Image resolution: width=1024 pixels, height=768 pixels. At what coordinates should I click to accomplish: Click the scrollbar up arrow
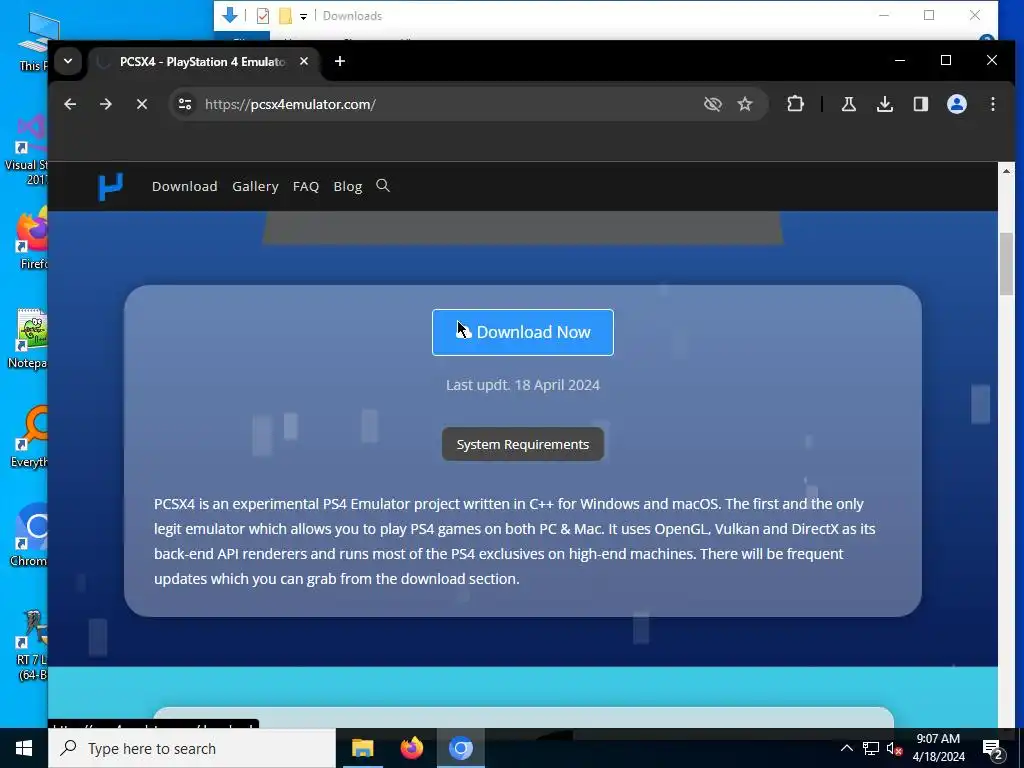pos(1006,171)
